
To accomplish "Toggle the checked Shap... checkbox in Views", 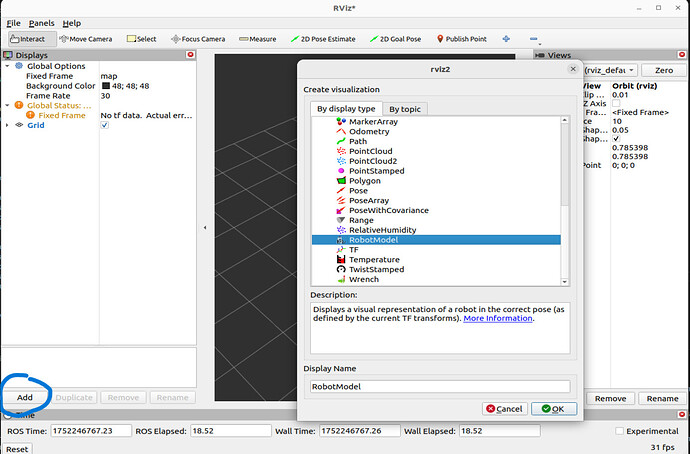I will tap(616, 139).
